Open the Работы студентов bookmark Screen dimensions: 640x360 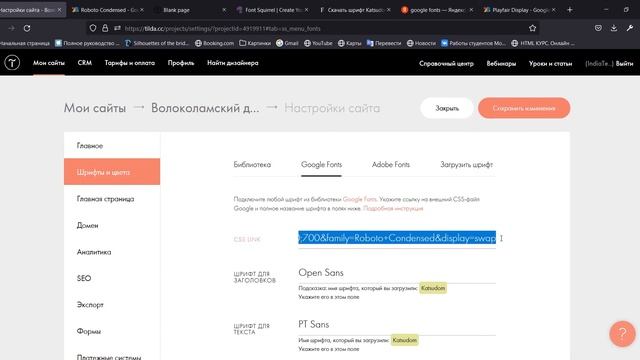point(473,43)
